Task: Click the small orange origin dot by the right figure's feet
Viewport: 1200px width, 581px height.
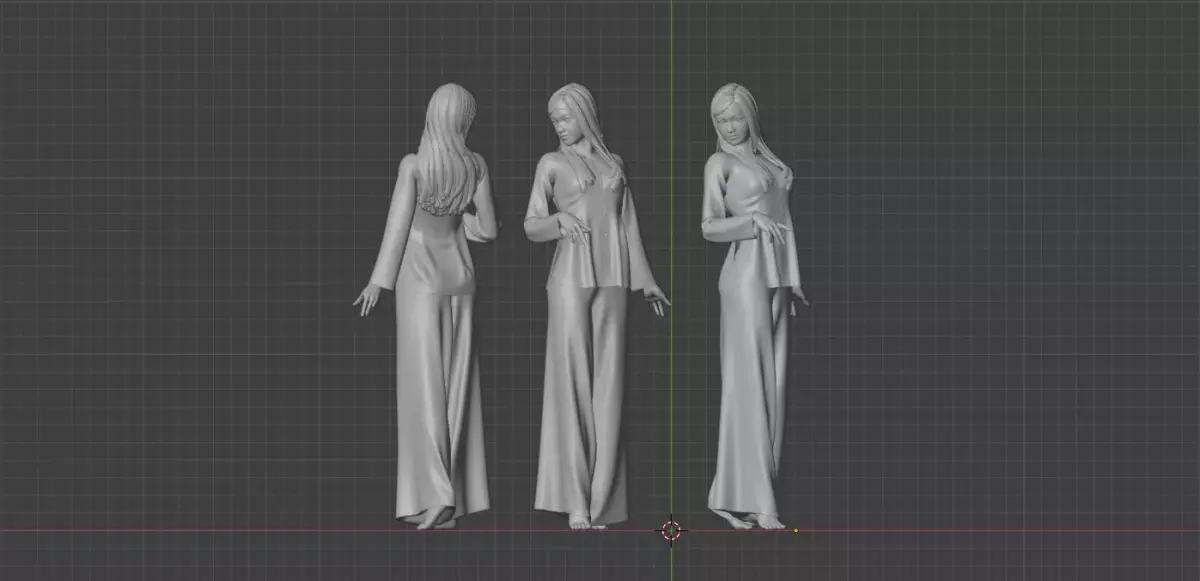Action: click(x=796, y=530)
